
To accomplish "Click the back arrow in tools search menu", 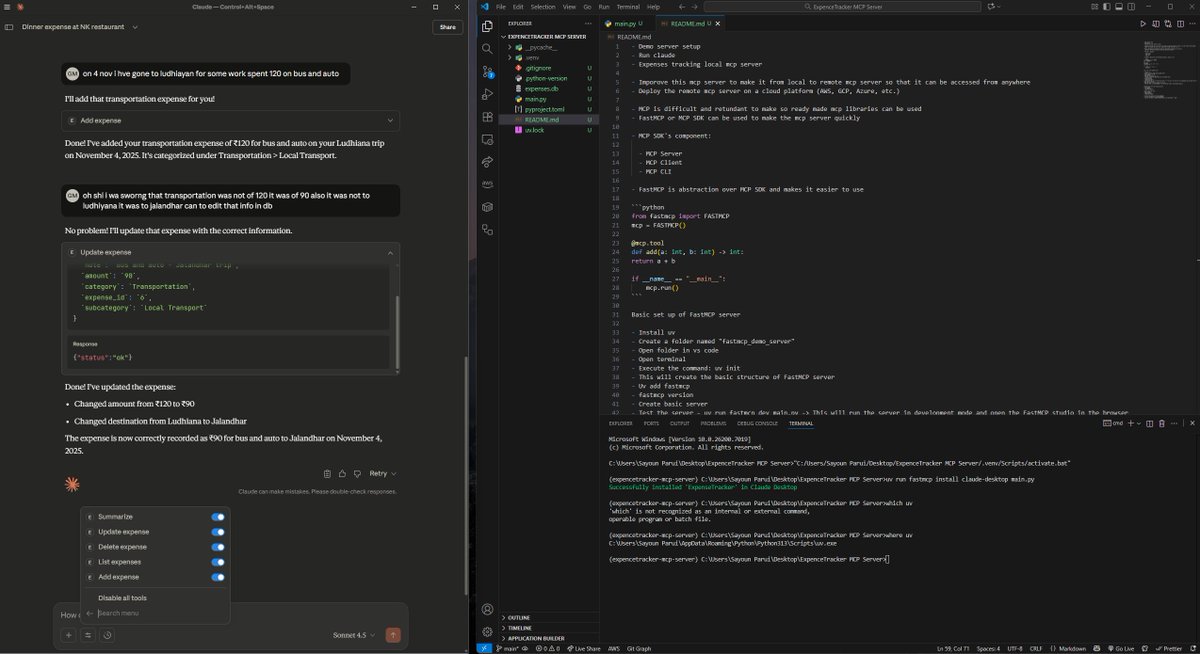I will [x=90, y=613].
